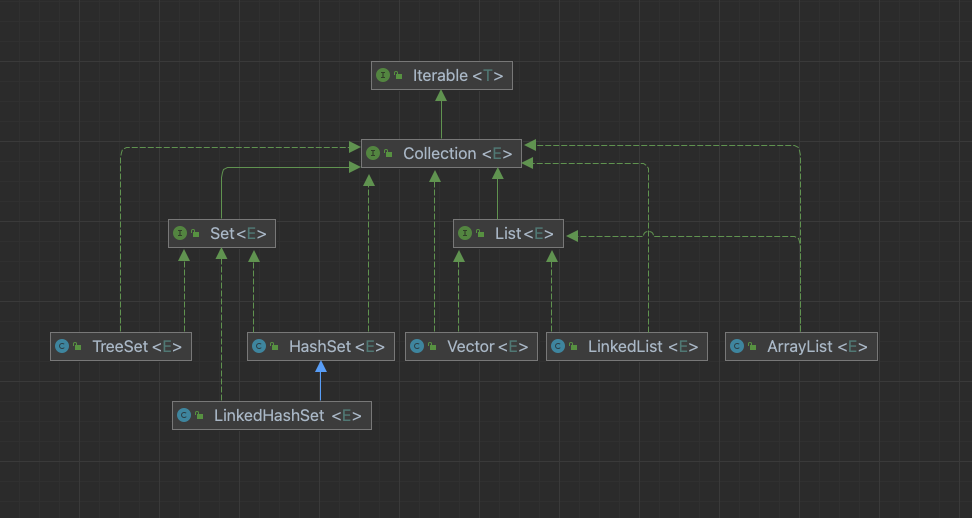Select the blue inheritance arrow into HashSet

coord(320,380)
